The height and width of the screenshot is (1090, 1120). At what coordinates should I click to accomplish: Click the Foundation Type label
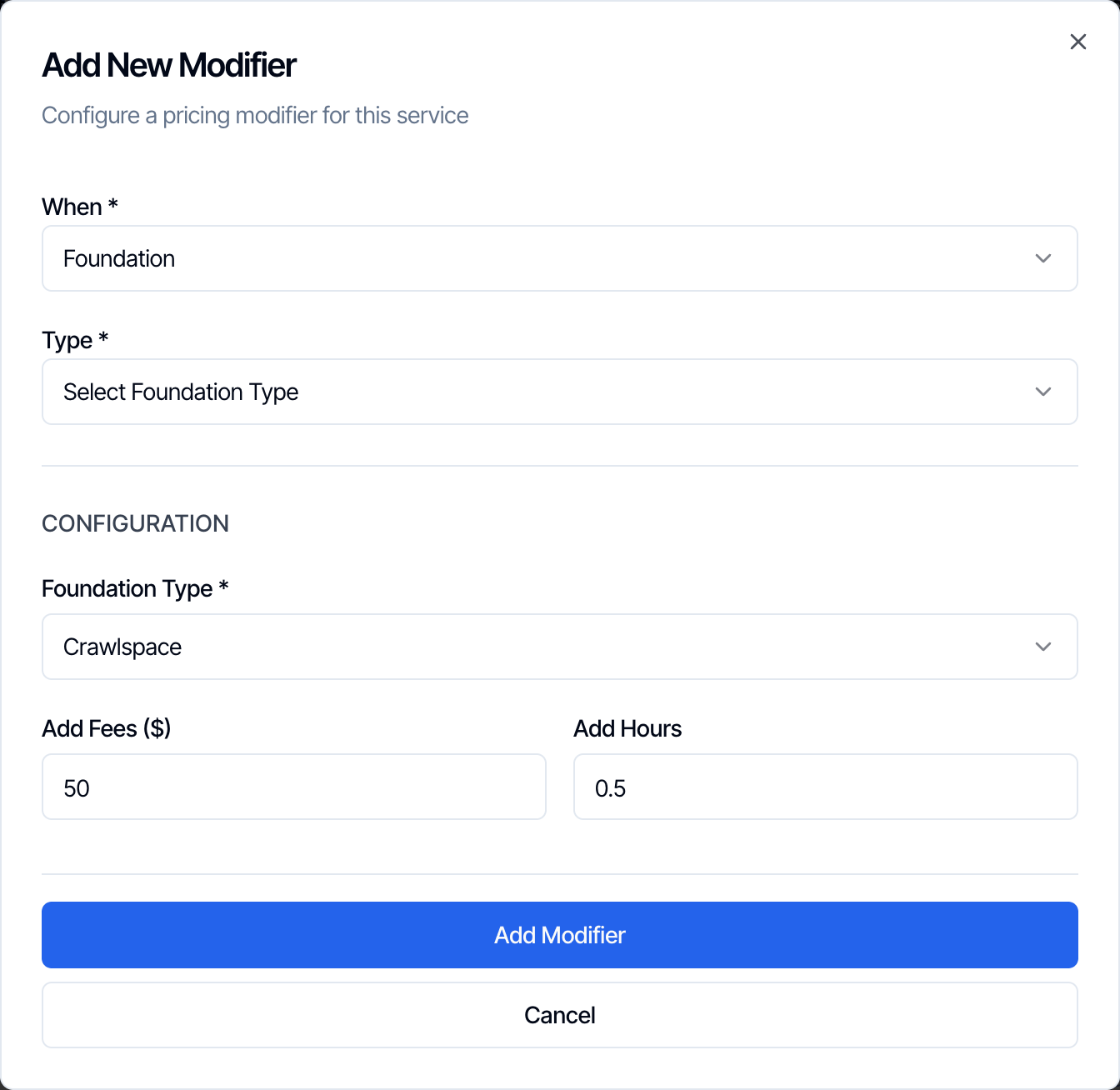(135, 588)
